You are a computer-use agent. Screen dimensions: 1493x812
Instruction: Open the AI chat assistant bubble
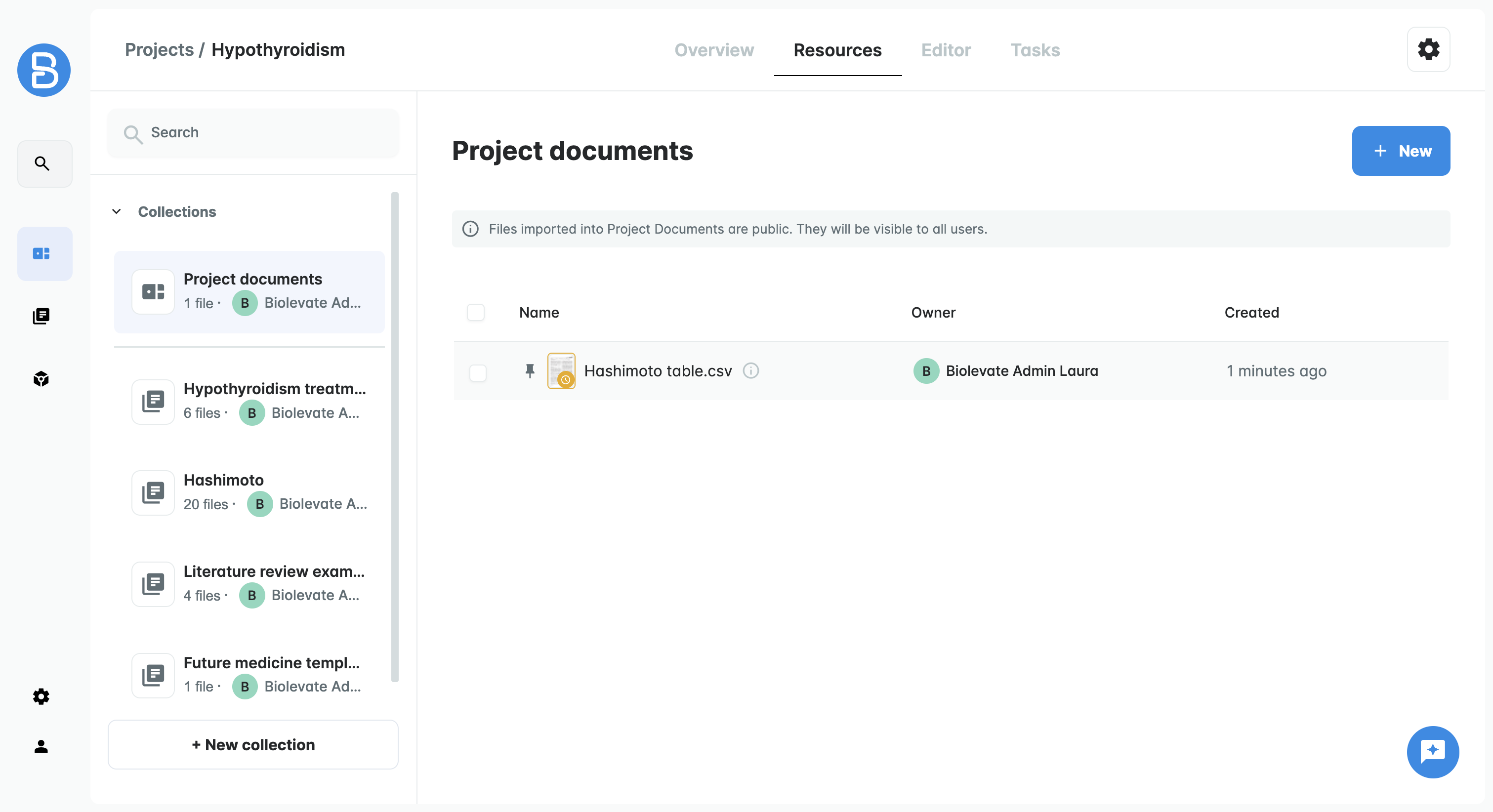1432,752
